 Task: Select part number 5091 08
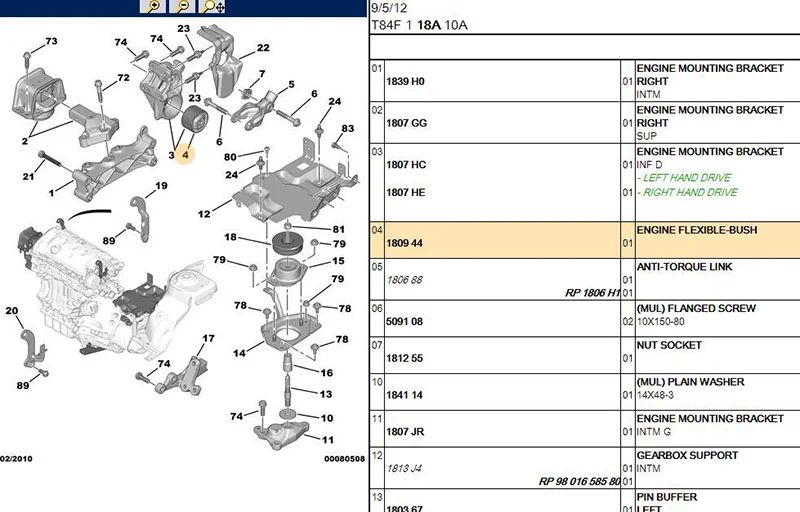(x=404, y=322)
